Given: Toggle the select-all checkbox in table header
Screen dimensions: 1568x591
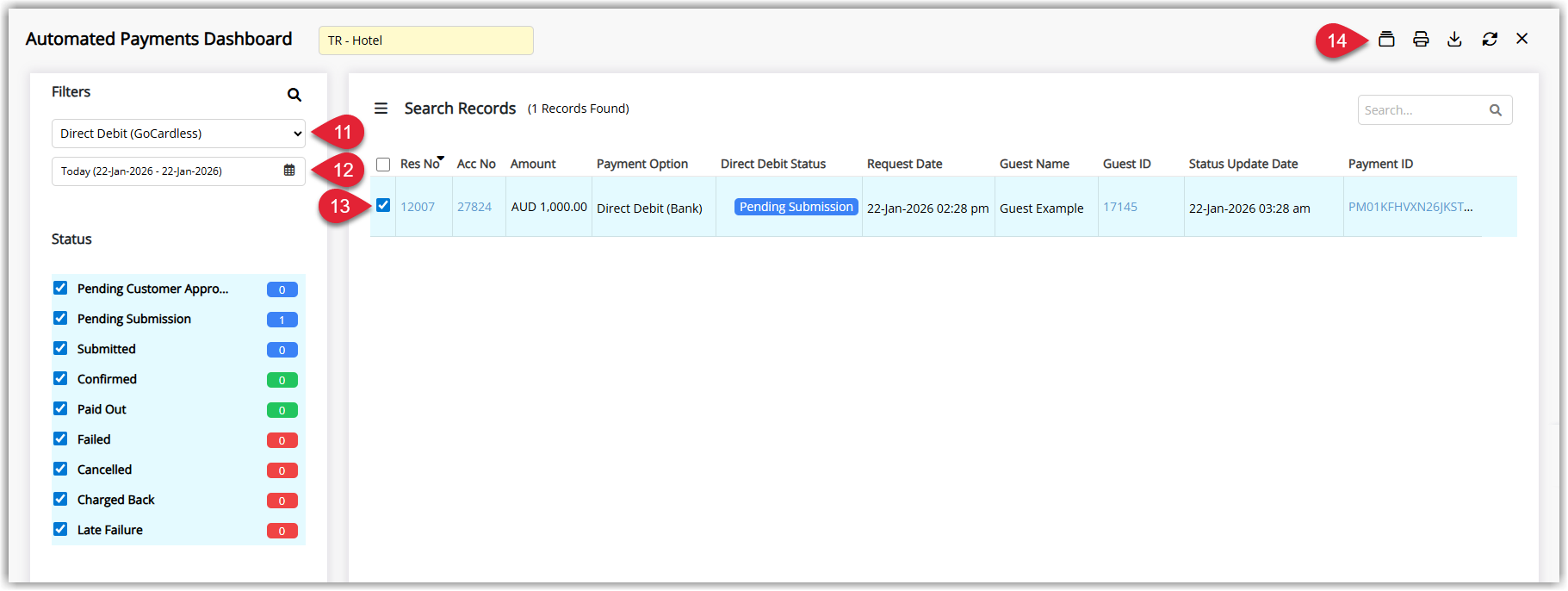Looking at the screenshot, I should tap(383, 165).
